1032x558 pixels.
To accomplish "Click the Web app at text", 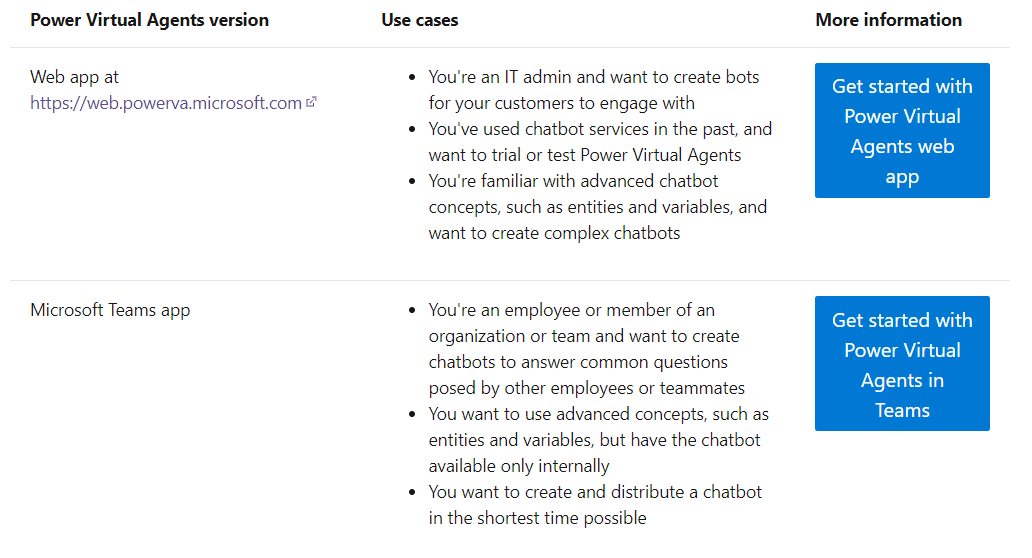I will (x=74, y=77).
